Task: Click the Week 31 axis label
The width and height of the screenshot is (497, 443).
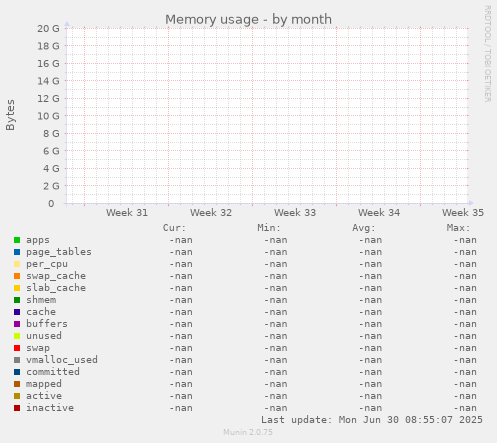Action: point(127,213)
